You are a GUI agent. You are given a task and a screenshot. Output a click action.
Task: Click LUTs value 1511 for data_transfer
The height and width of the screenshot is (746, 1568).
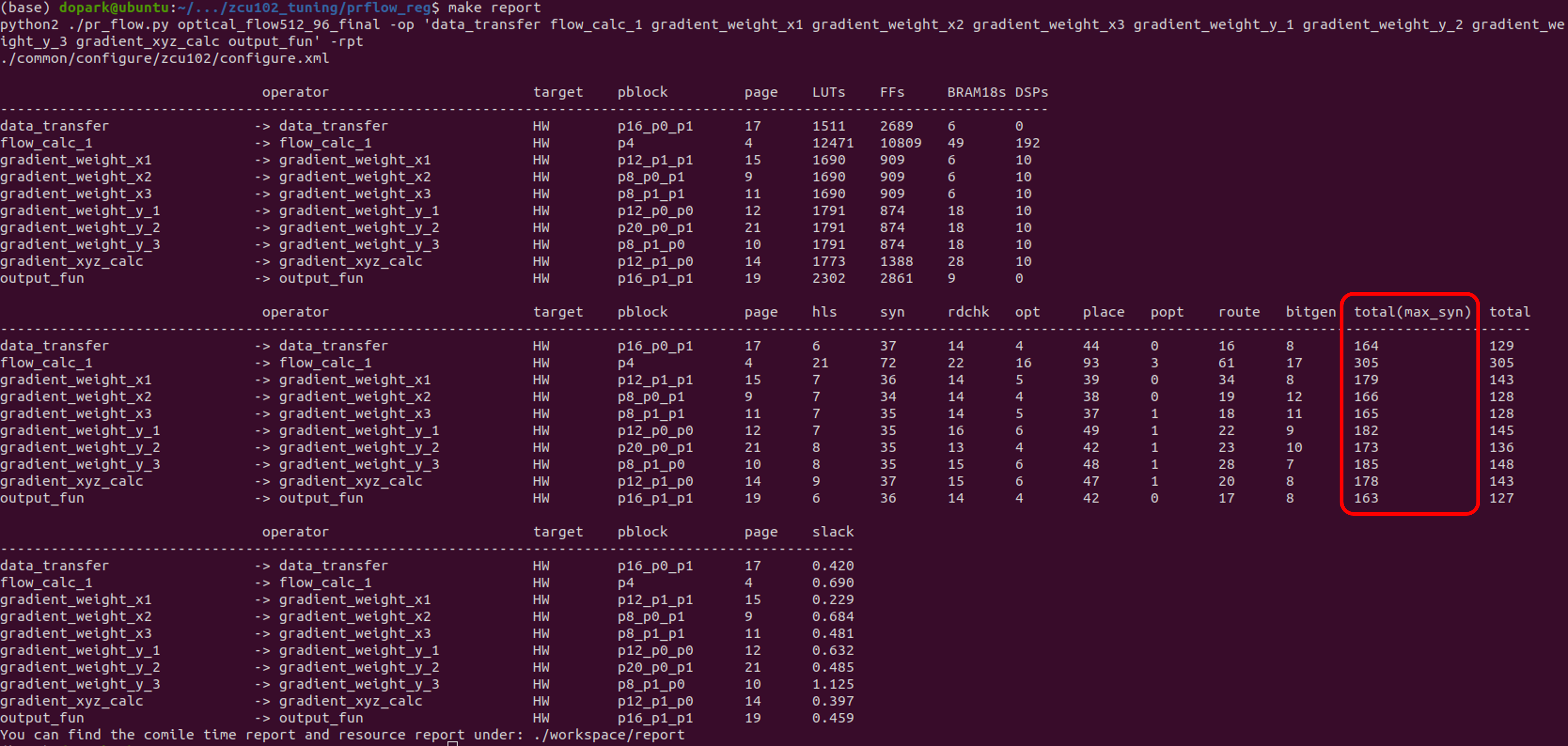click(x=828, y=126)
